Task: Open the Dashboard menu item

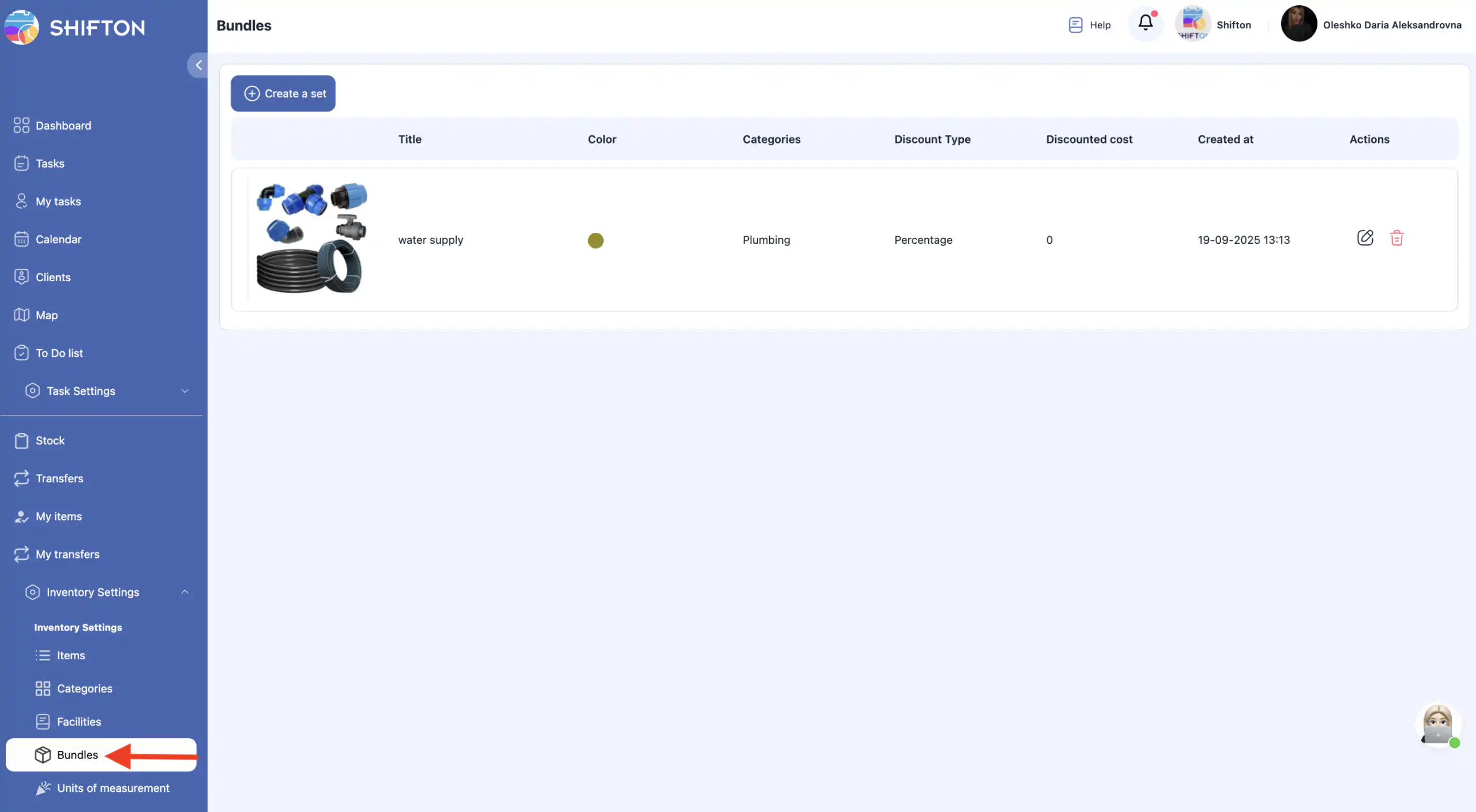Action: tap(63, 125)
